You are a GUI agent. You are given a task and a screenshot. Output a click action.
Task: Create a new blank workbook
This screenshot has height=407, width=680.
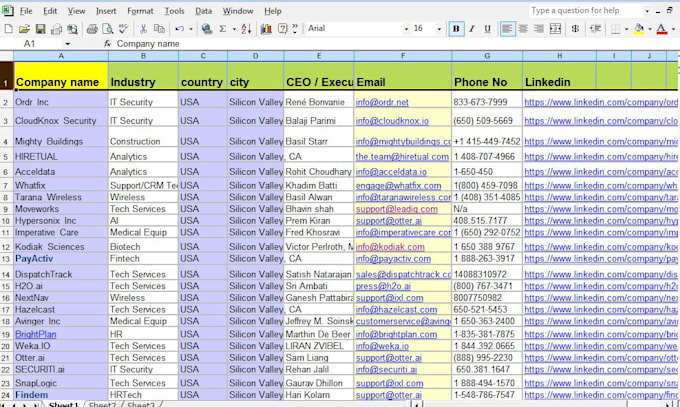(8, 29)
